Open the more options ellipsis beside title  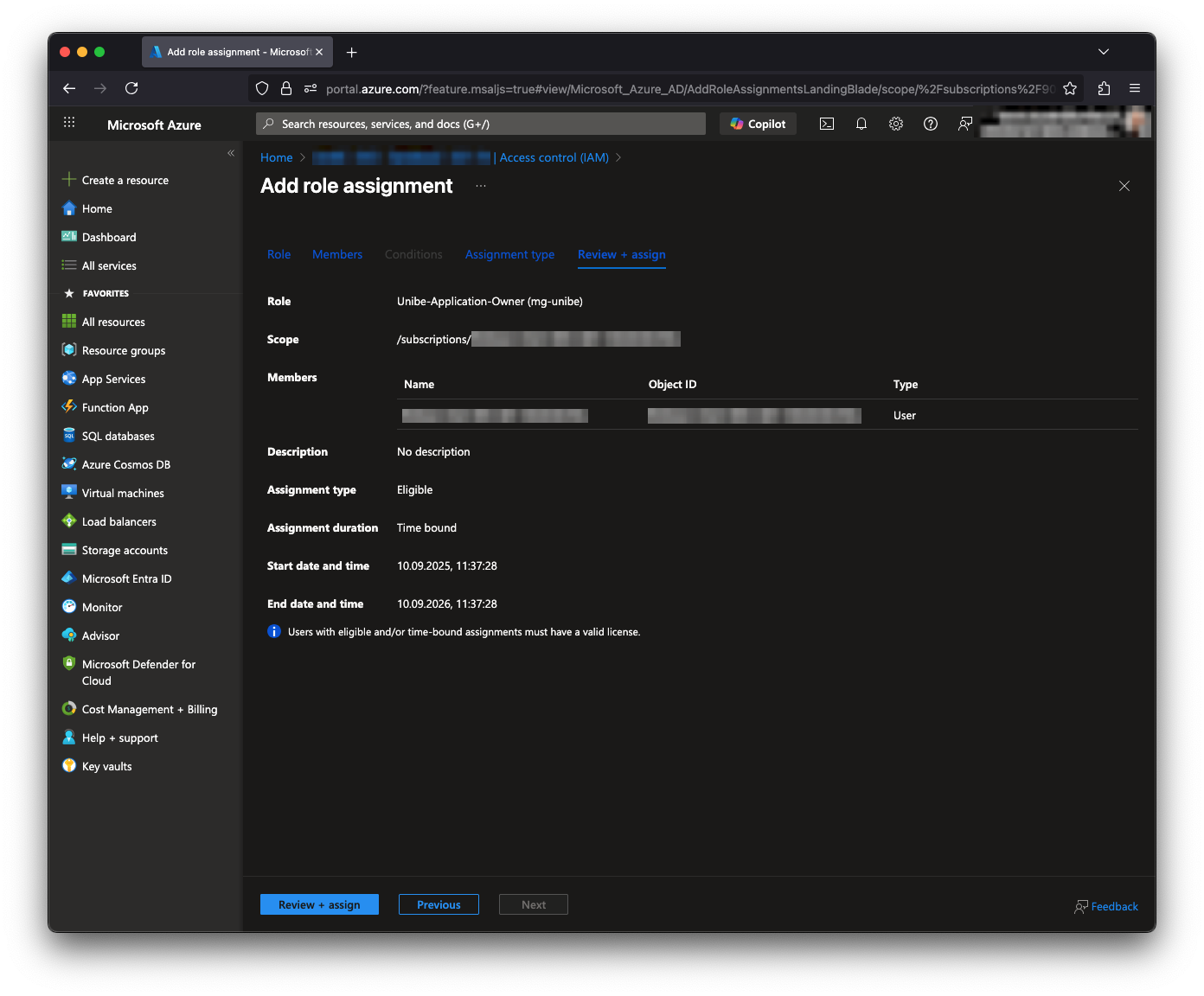pos(481,186)
